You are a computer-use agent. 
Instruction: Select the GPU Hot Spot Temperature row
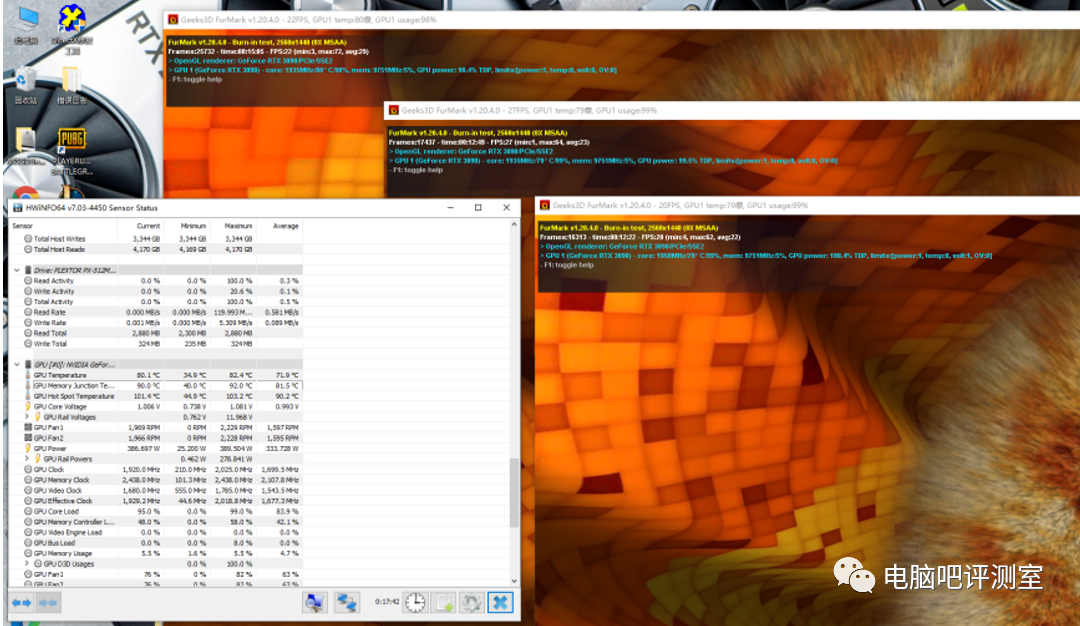pos(156,396)
